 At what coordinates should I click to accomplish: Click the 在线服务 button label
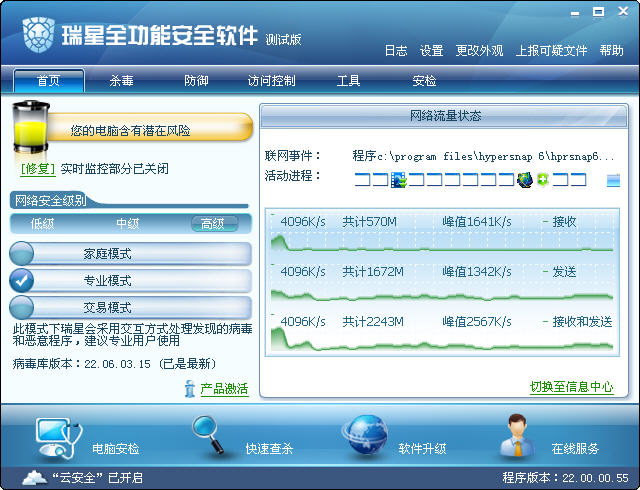(575, 449)
